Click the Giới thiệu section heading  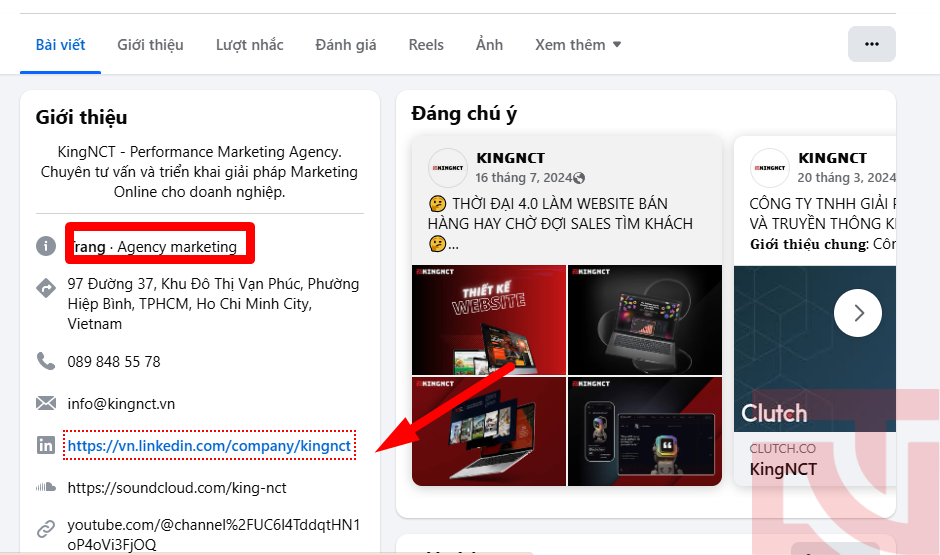pyautogui.click(x=82, y=117)
